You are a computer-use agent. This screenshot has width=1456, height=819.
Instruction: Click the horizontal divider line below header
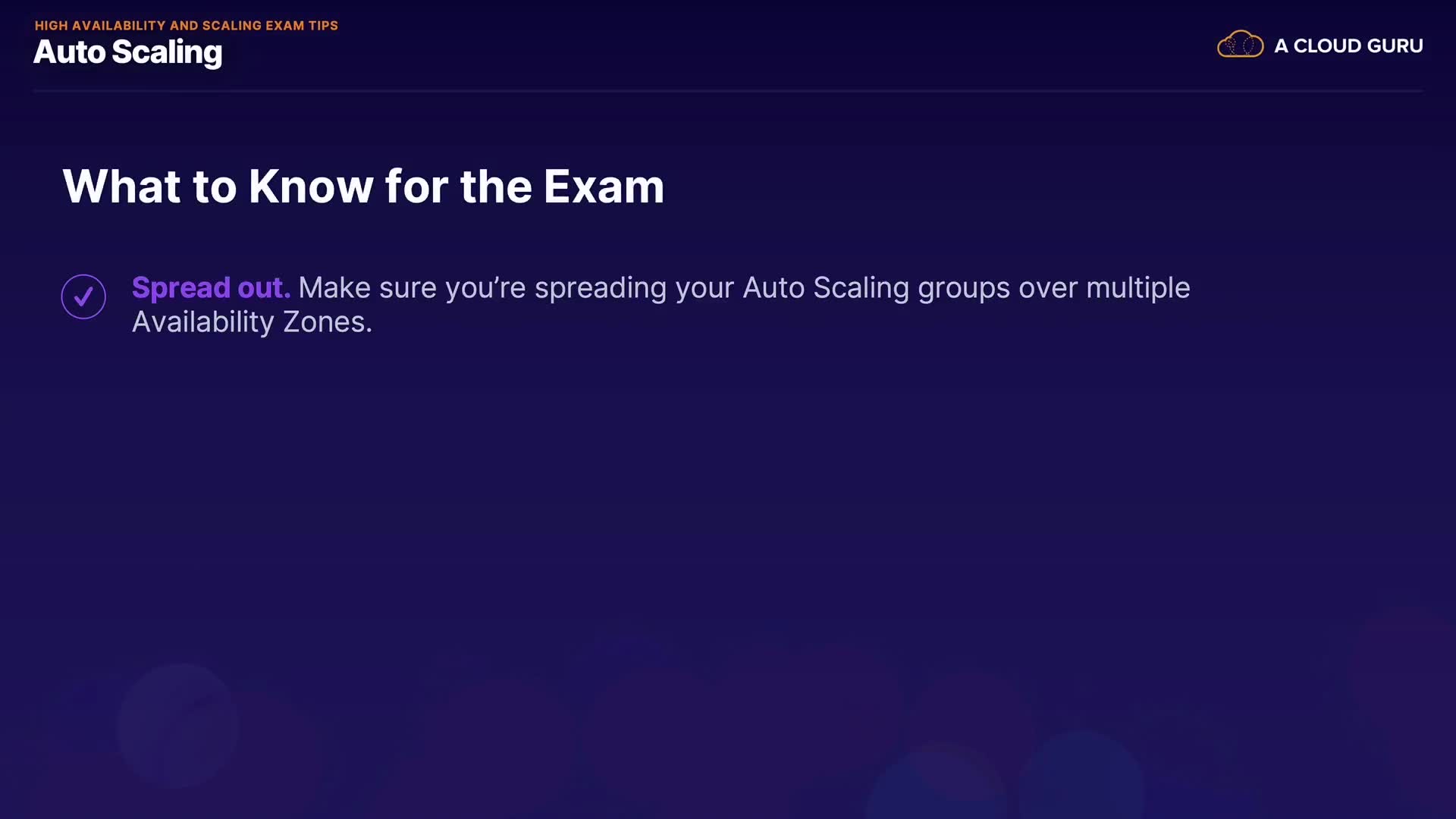coord(728,91)
